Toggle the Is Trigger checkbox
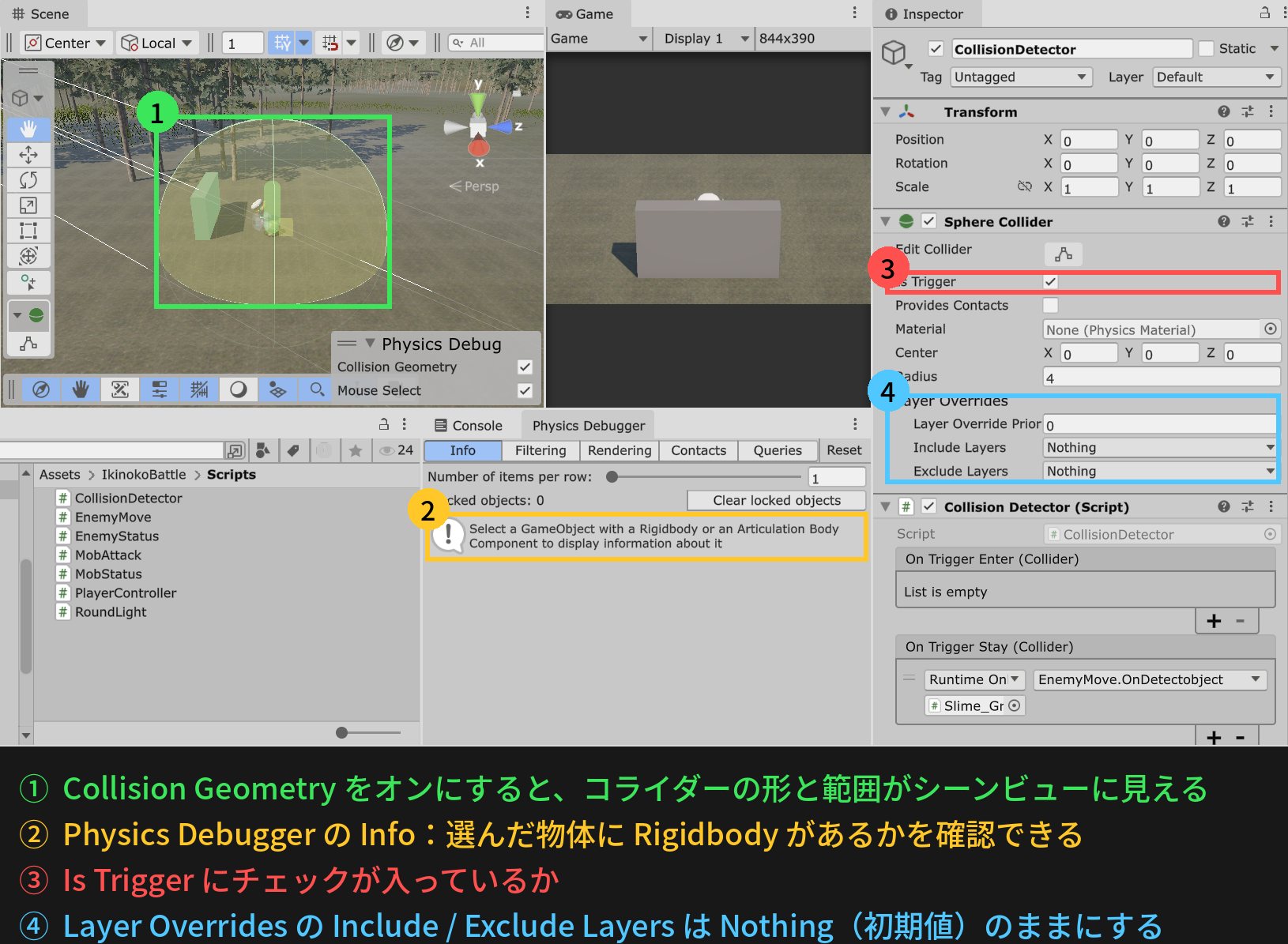The width and height of the screenshot is (1288, 944). click(x=1050, y=282)
